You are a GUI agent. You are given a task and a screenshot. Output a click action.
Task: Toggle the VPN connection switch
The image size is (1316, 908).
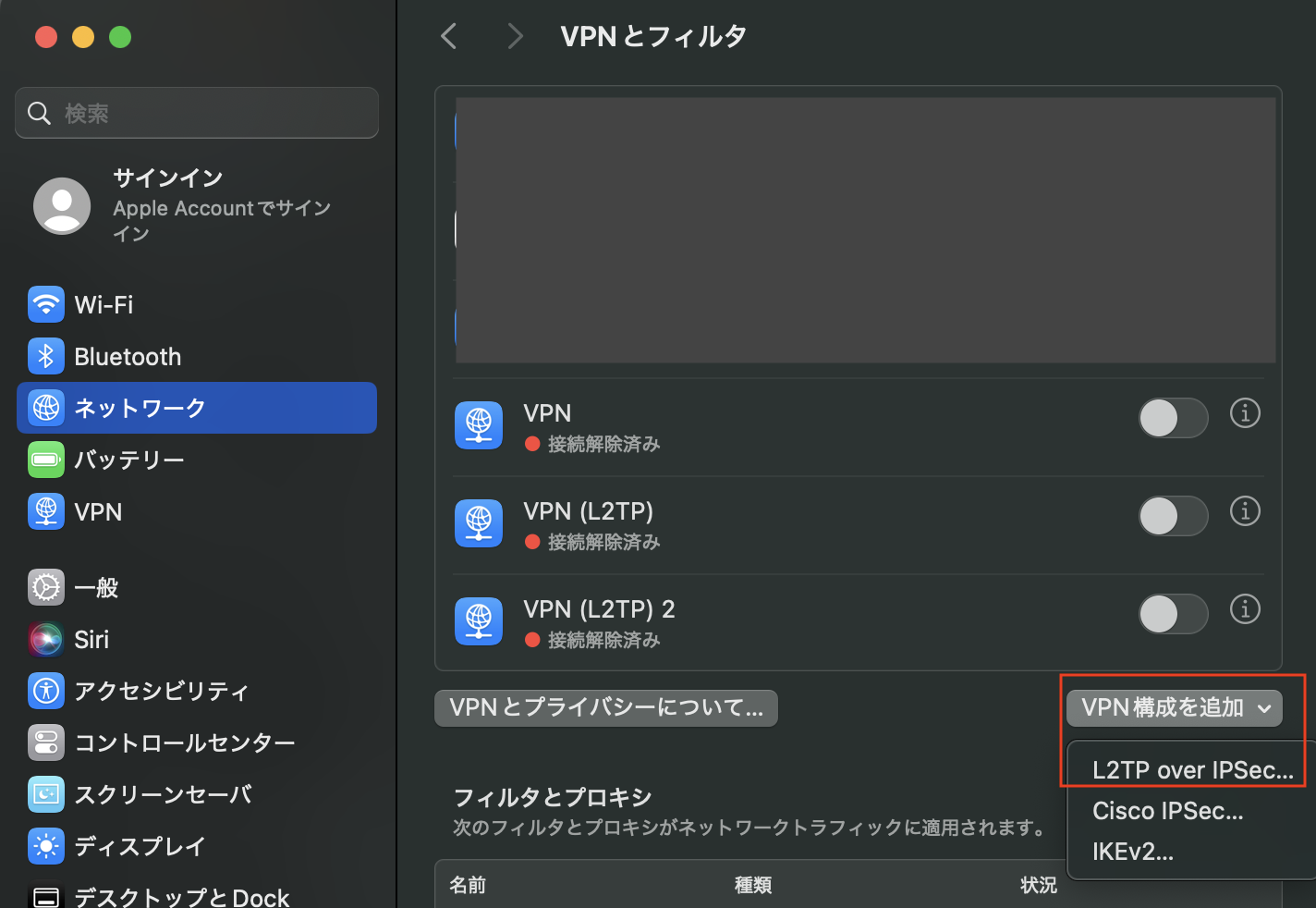click(1173, 418)
